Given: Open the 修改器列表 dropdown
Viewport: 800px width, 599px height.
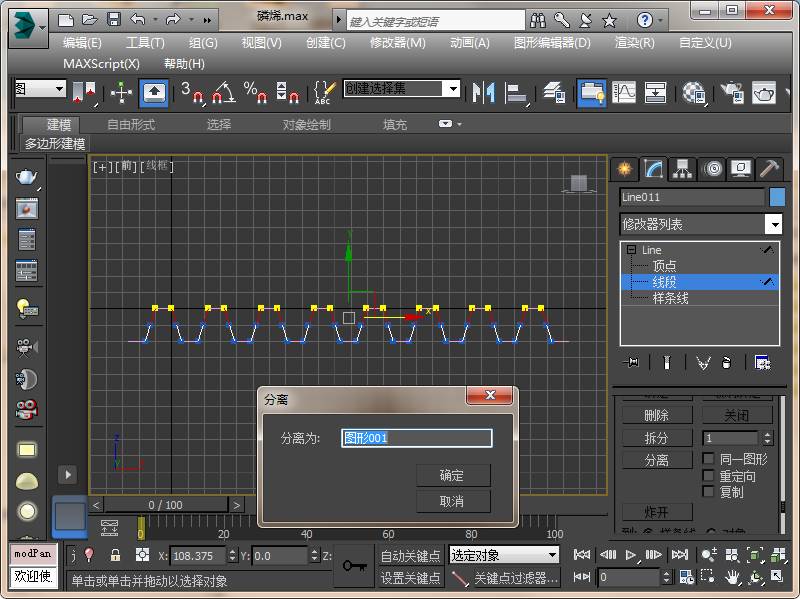Looking at the screenshot, I should [773, 224].
